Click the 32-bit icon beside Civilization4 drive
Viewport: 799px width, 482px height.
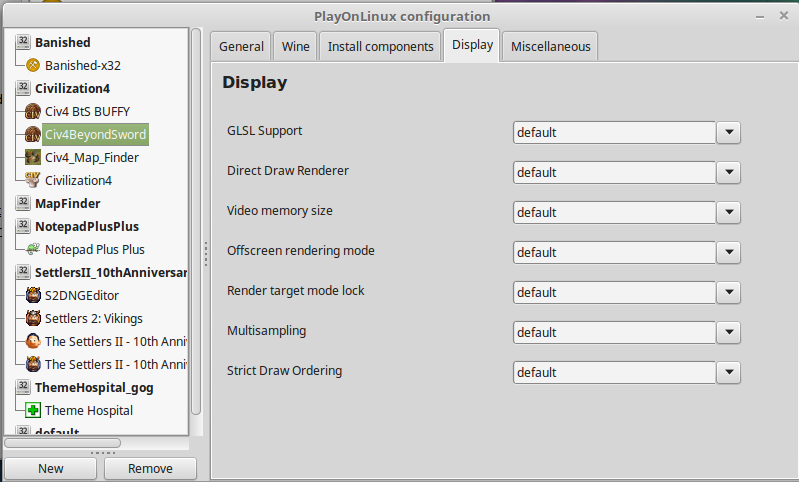pyautogui.click(x=23, y=88)
